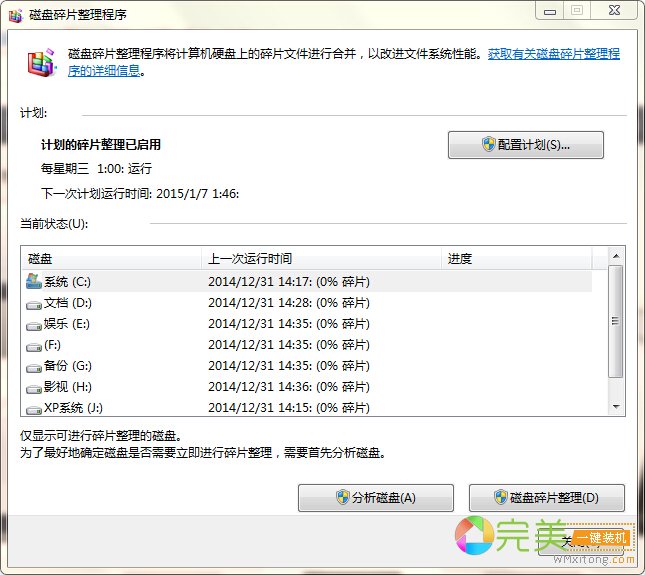Select the 2014/12/31 14:28 row for 文档 (D:)

288,303
